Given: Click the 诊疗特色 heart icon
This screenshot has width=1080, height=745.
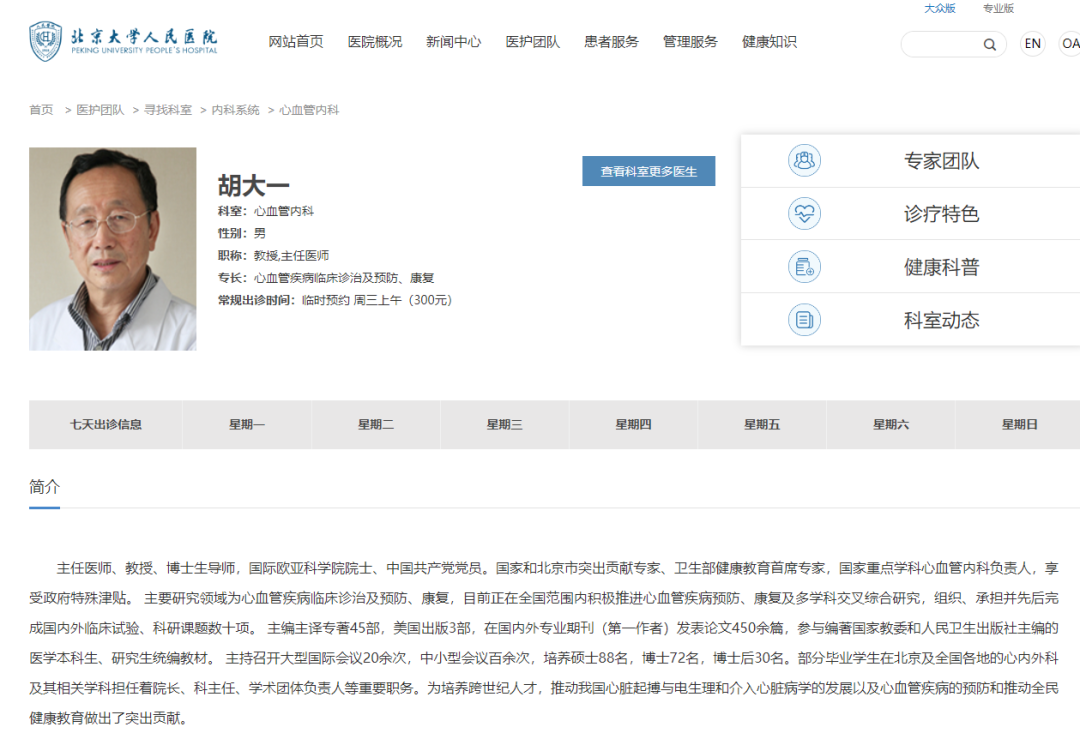Looking at the screenshot, I should pos(804,213).
